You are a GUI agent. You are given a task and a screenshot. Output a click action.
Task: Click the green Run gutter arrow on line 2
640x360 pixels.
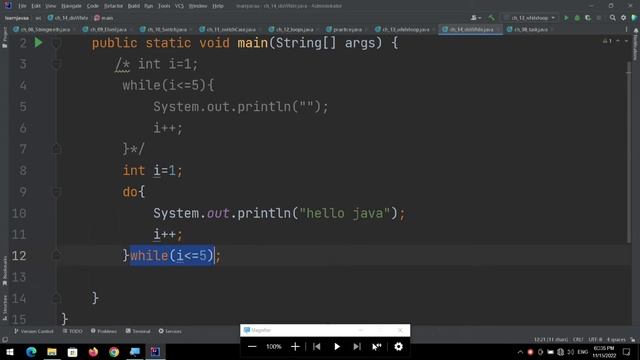pos(38,42)
